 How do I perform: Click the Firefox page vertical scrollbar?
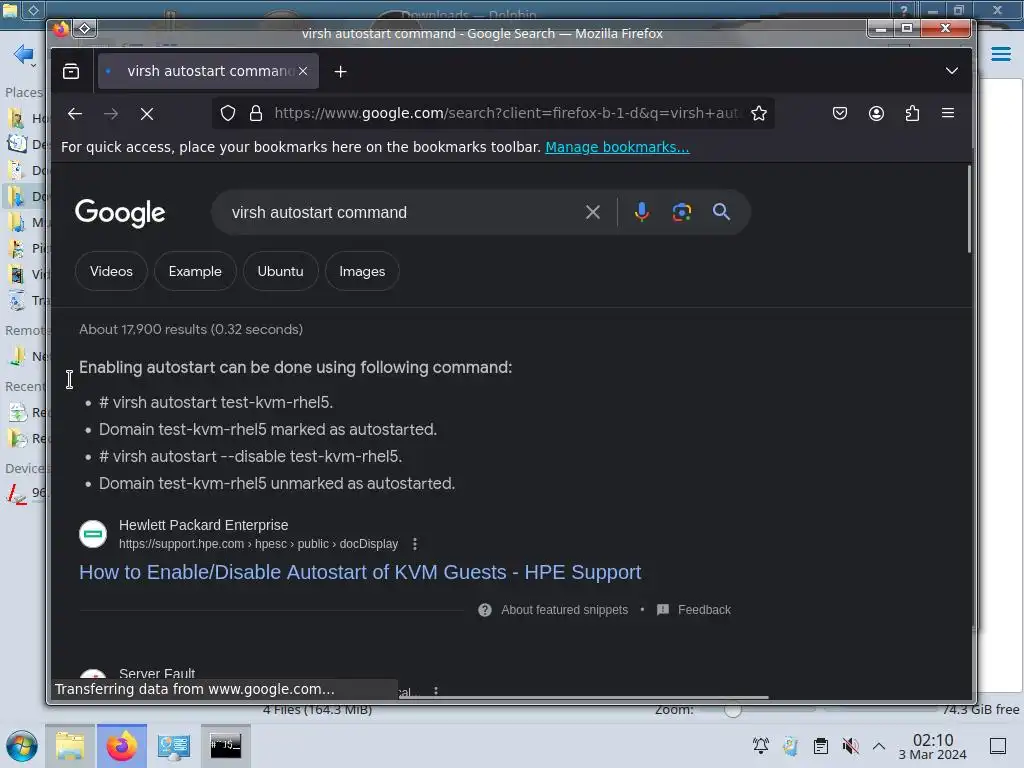coord(969,209)
